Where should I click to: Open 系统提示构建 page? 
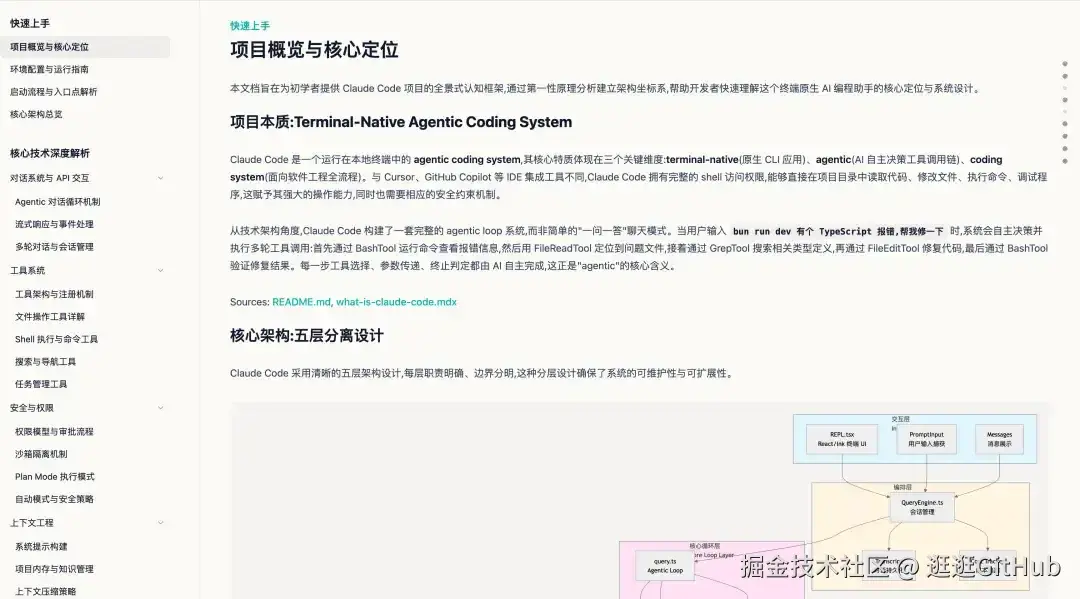pos(41,547)
